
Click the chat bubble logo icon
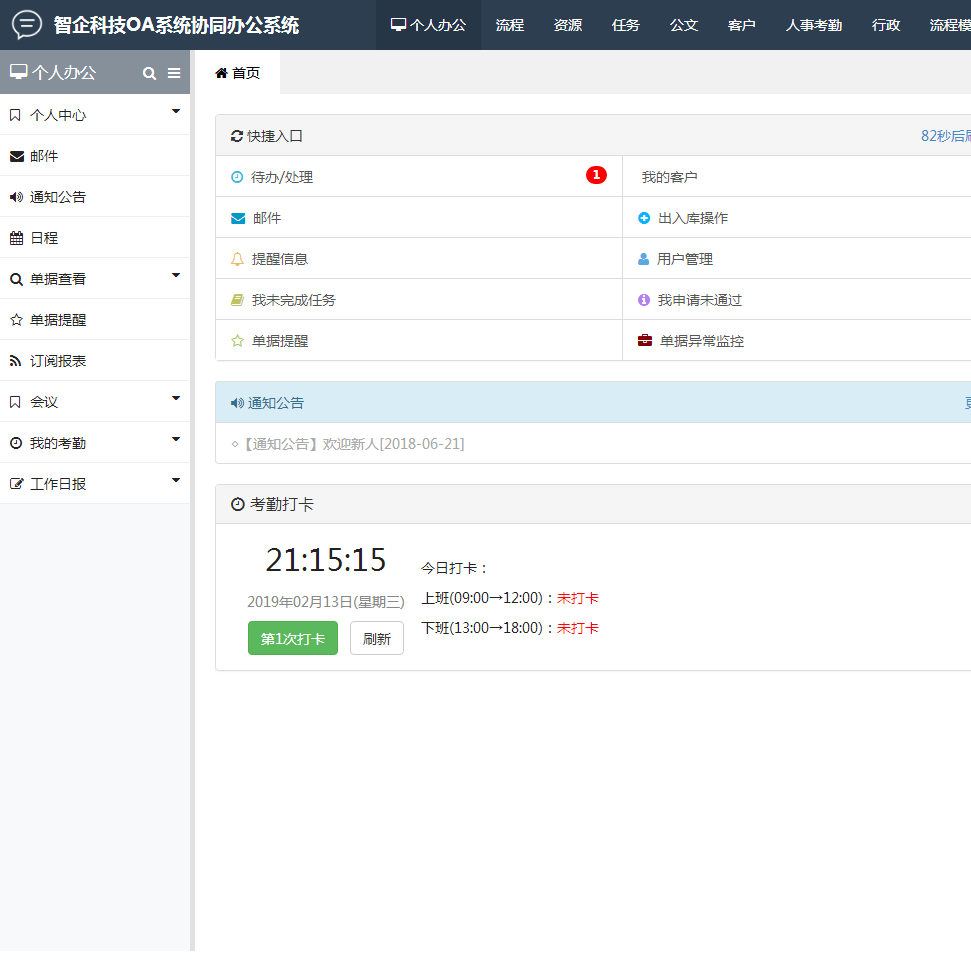(27, 24)
